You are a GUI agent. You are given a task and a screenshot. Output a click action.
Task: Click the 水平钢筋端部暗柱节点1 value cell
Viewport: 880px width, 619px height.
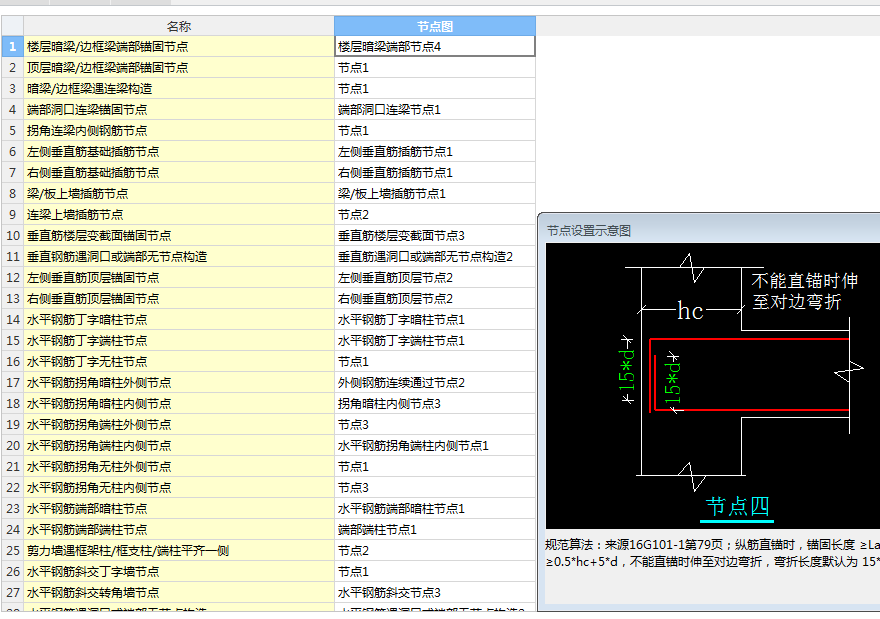pyautogui.click(x=435, y=508)
